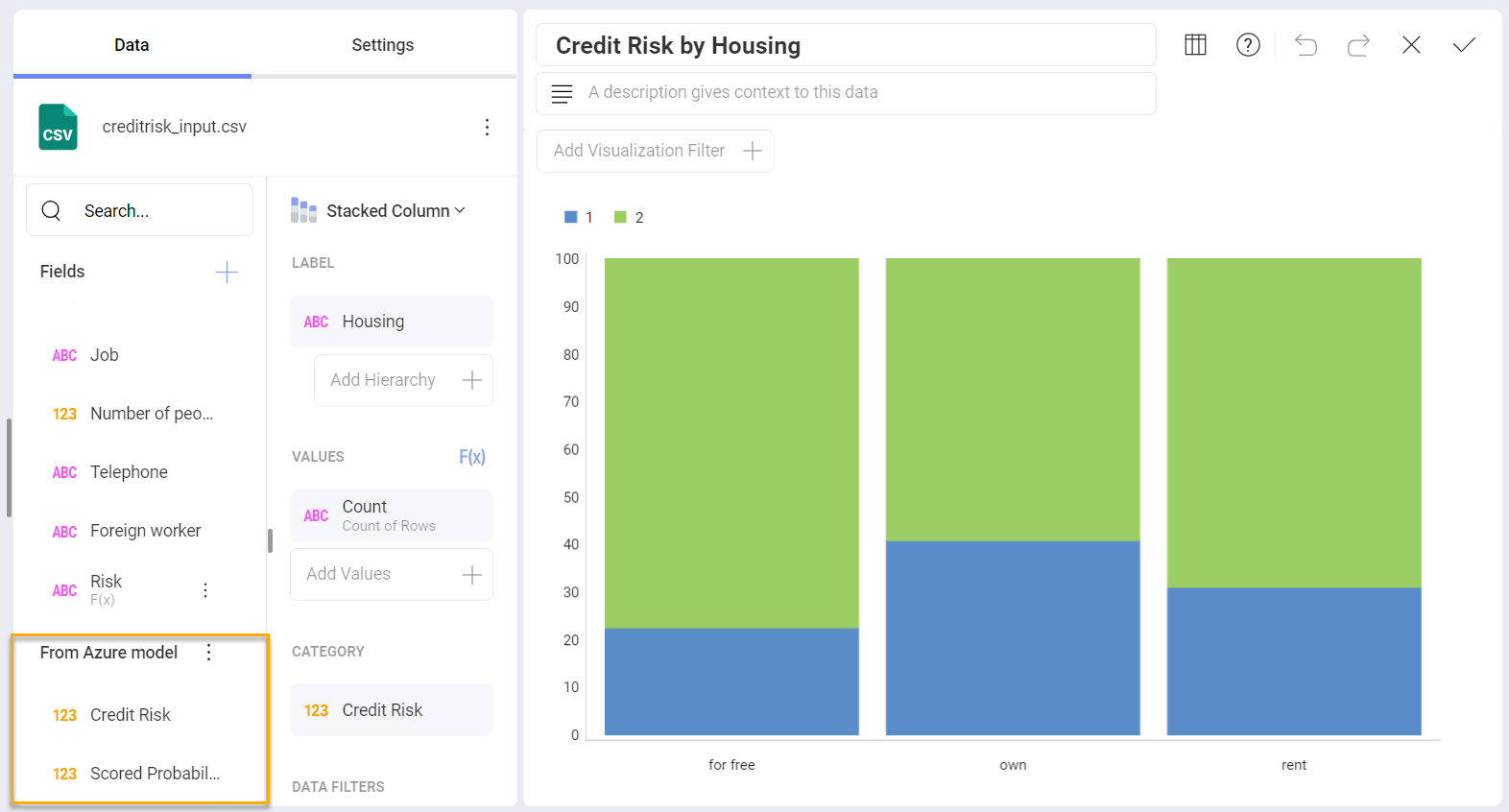Click the plus on Add Hierarchy
Screen dimensions: 1509x812
pyautogui.click(x=471, y=380)
